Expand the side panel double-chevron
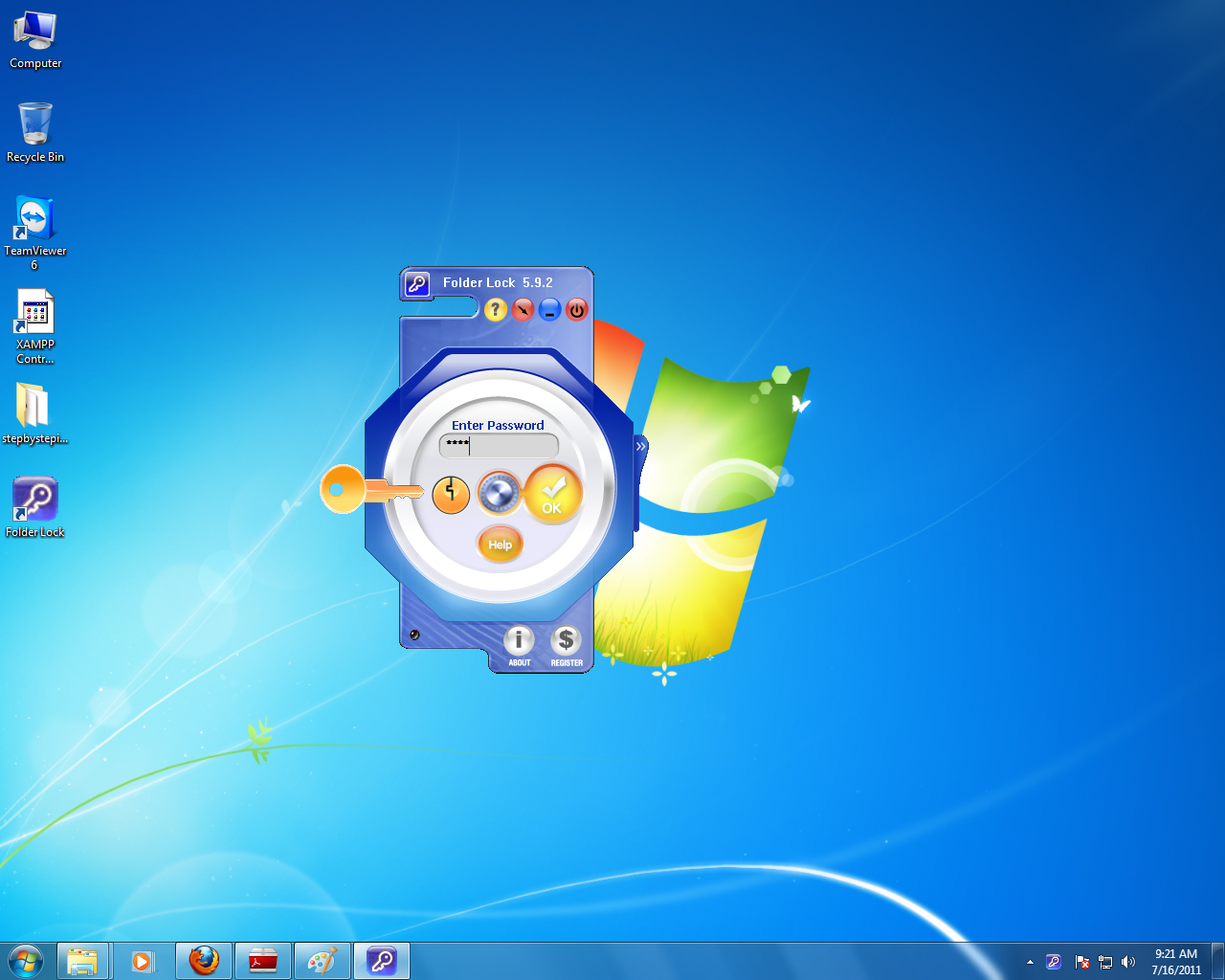 tap(641, 446)
